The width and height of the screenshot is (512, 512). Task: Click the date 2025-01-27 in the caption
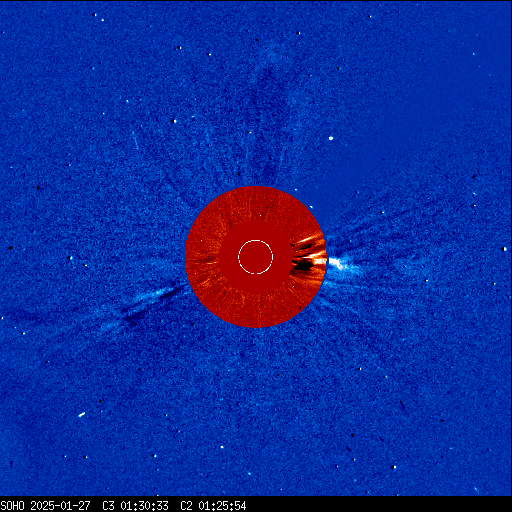coord(60,506)
